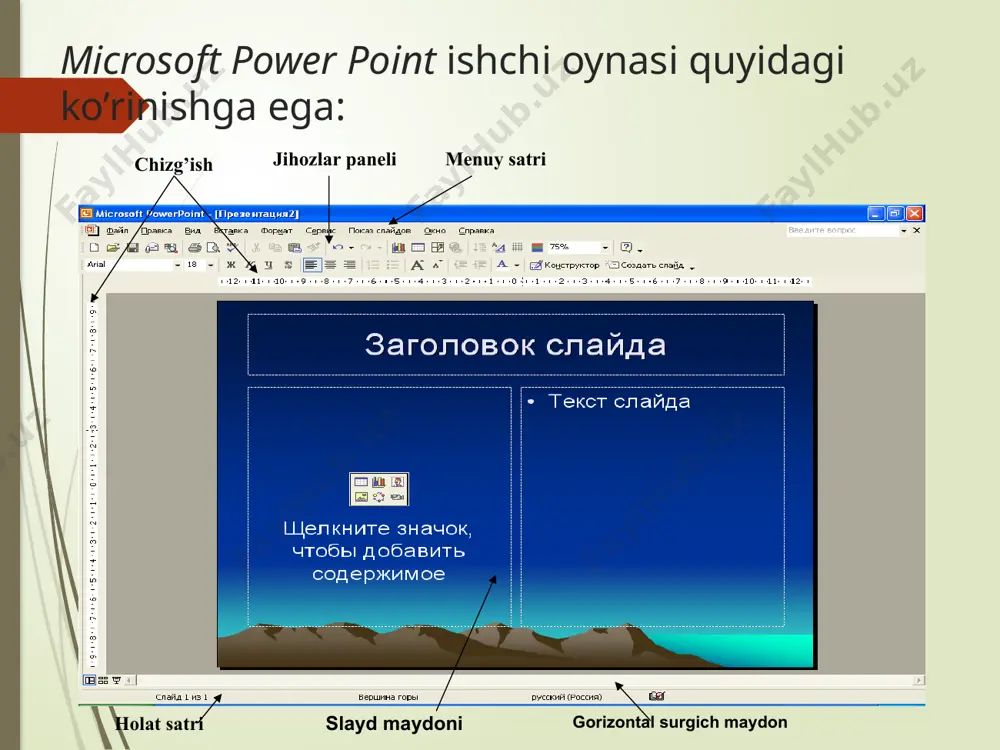Viewport: 1000px width, 750px height.
Task: Click the Конструктор button
Action: (564, 265)
